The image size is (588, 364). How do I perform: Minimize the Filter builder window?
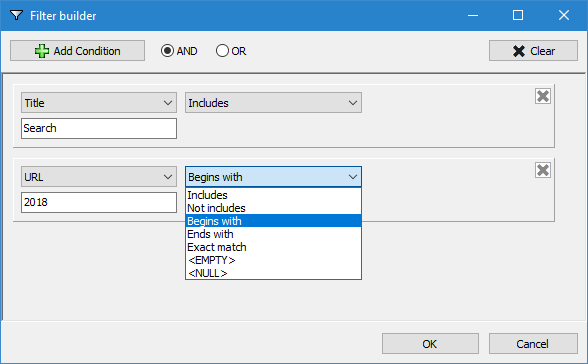[473, 15]
